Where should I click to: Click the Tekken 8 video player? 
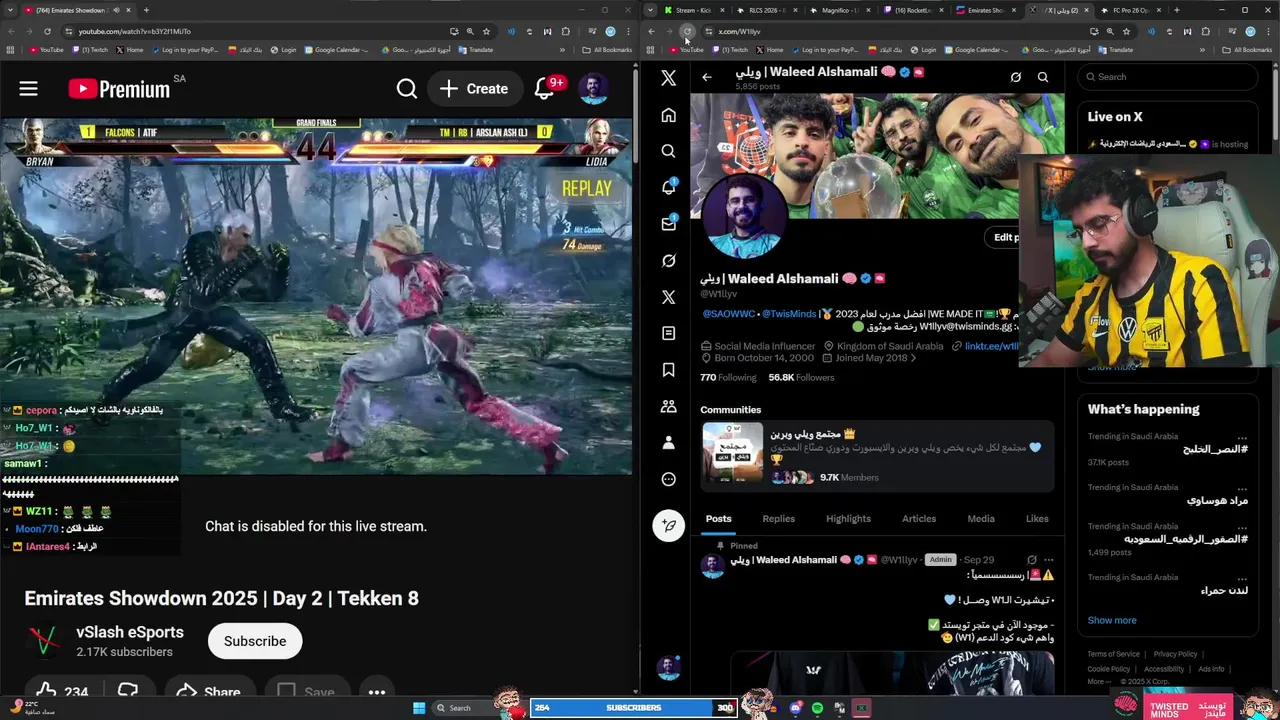[316, 296]
